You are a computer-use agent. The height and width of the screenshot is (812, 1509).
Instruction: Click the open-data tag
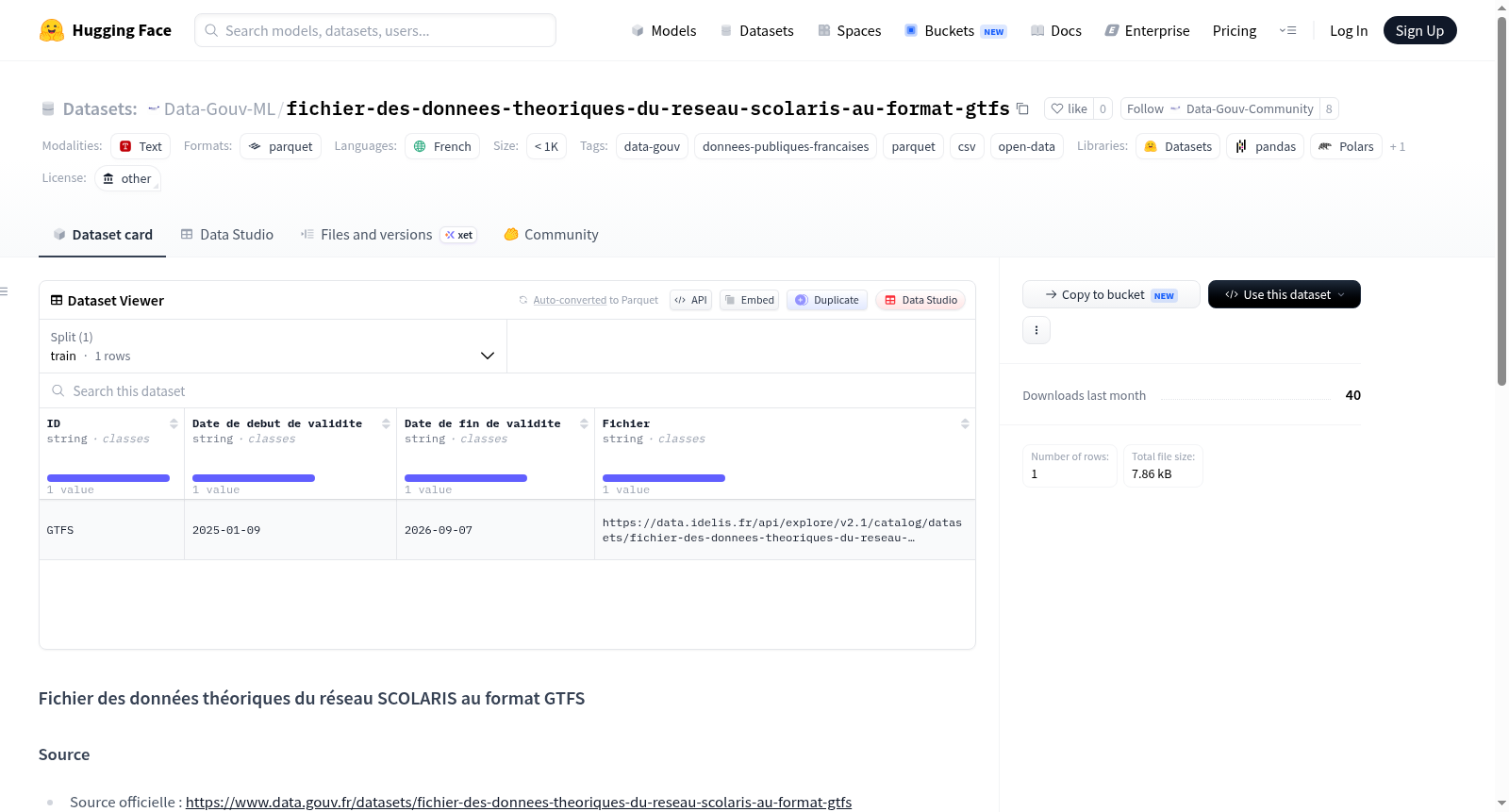pos(1026,146)
